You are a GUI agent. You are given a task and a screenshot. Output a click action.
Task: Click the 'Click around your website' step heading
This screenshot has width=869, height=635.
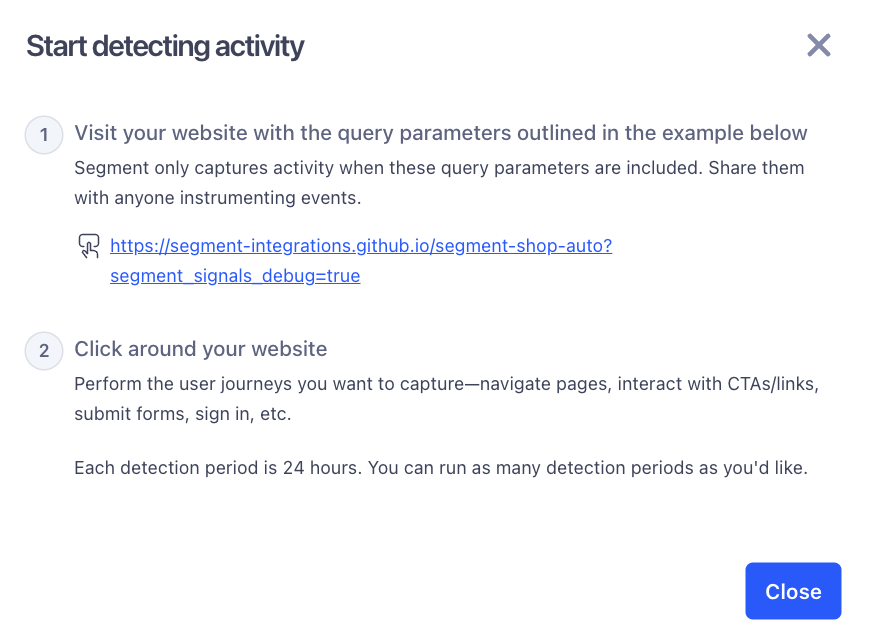tap(200, 349)
